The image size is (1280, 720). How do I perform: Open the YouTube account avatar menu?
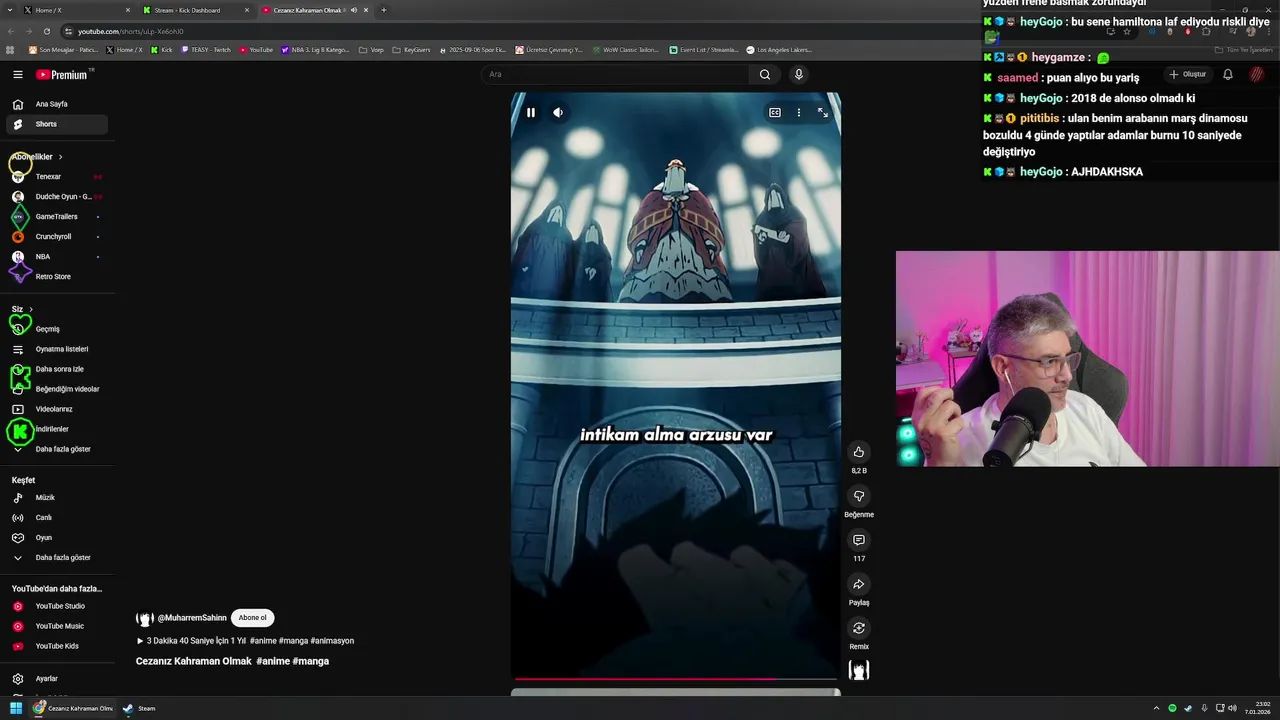tap(1256, 74)
